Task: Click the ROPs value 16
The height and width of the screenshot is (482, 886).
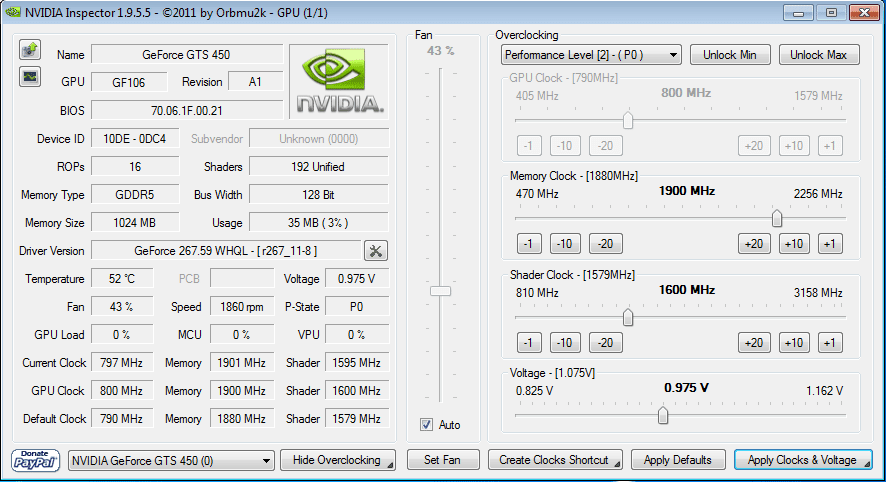Action: (x=135, y=167)
